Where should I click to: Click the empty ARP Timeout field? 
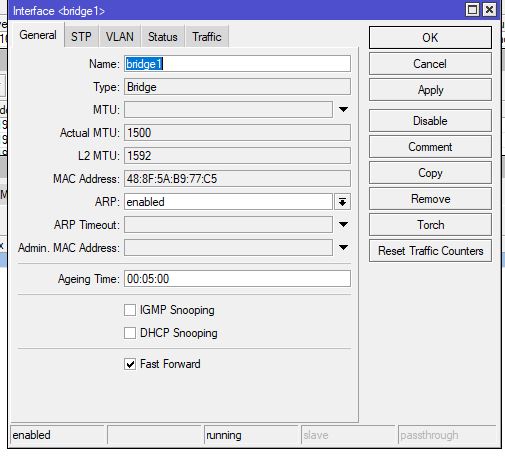[228, 225]
